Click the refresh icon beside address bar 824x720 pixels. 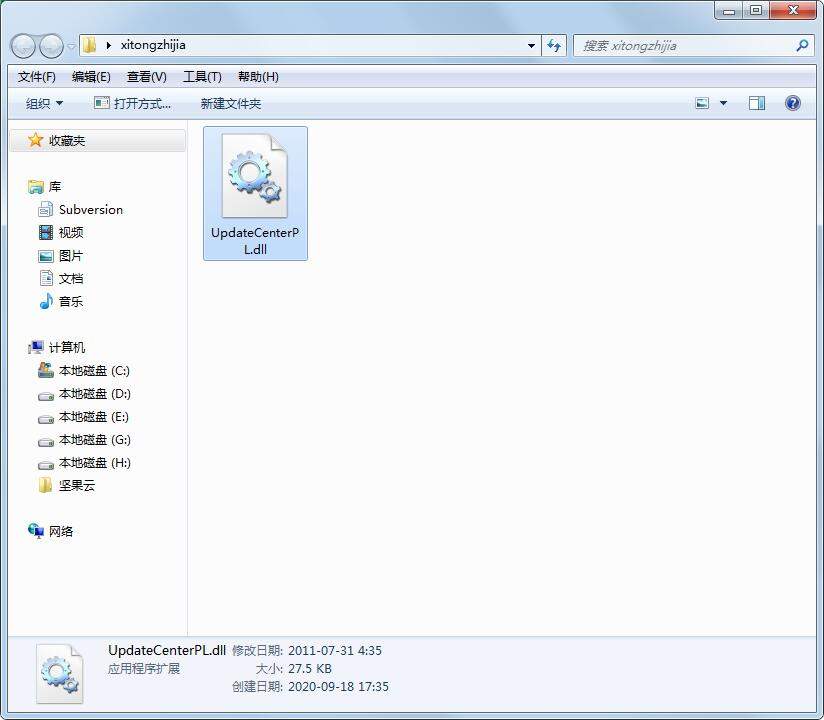[553, 45]
